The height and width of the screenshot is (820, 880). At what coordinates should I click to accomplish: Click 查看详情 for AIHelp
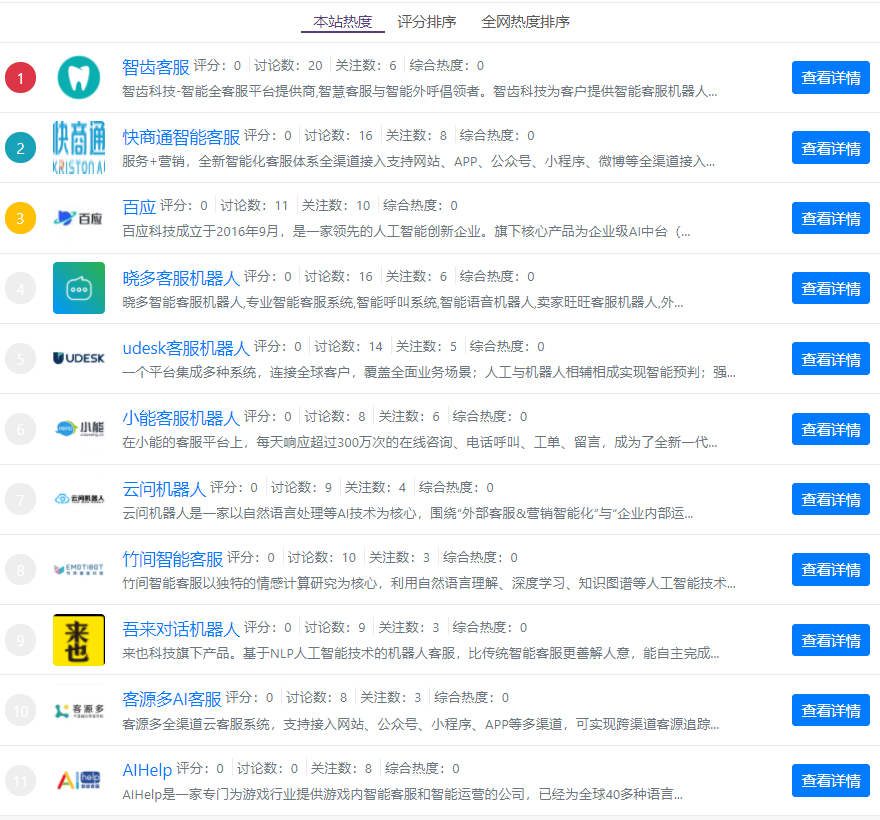click(831, 781)
